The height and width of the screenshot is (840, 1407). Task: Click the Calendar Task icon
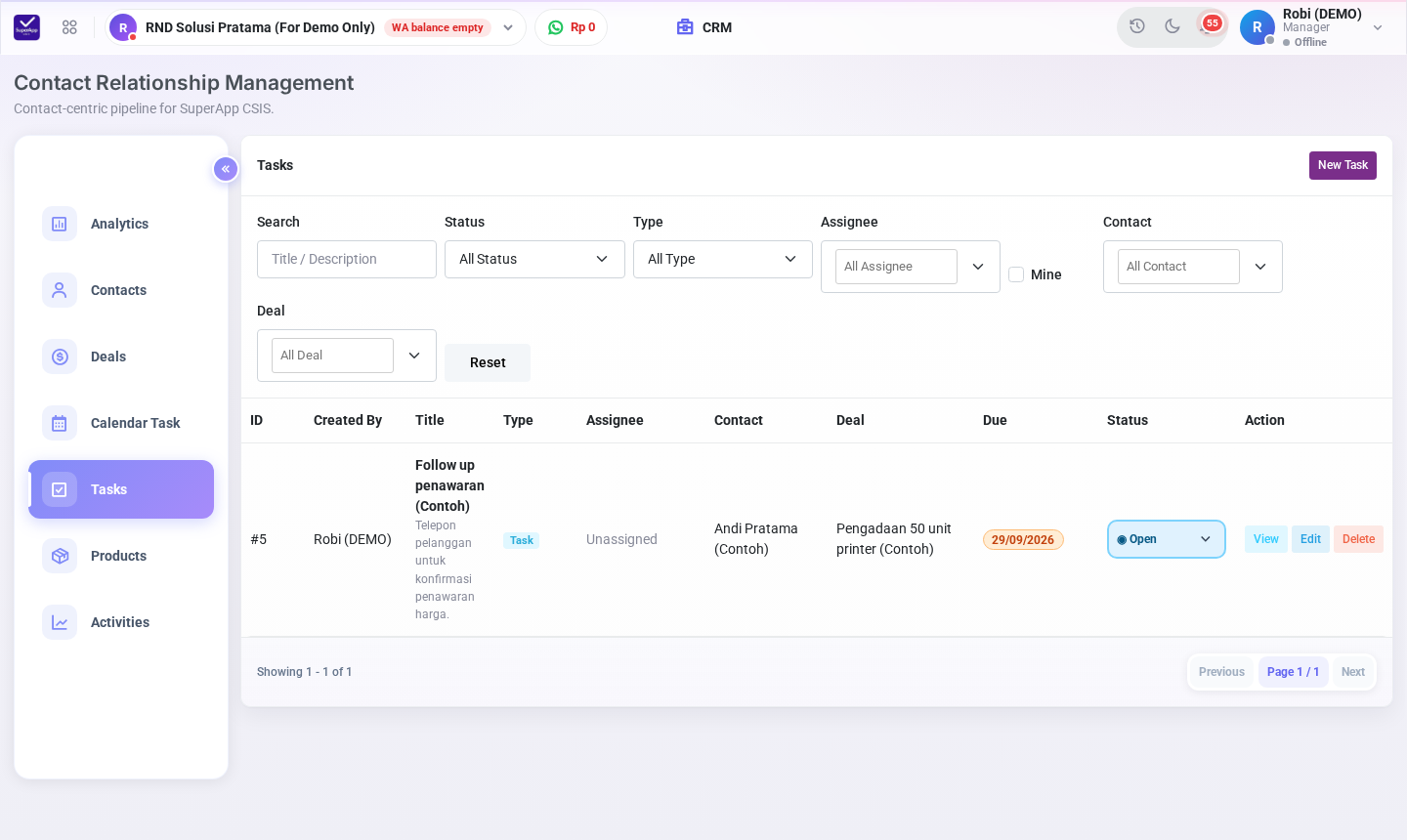60,423
